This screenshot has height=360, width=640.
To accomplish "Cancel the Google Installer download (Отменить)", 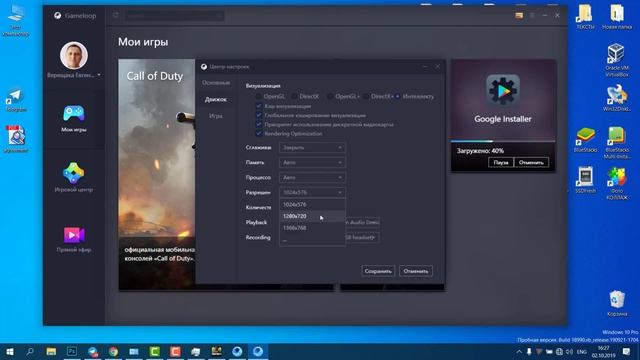I will (531, 162).
